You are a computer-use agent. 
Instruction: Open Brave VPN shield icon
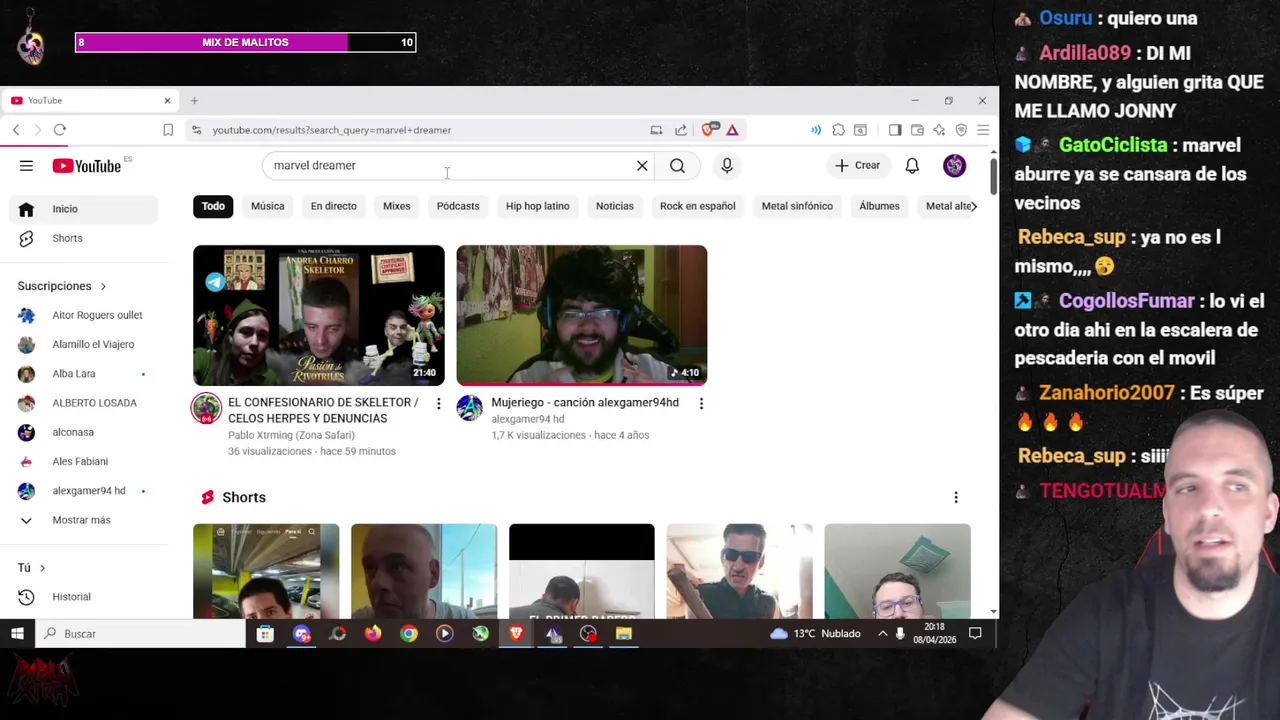pyautogui.click(x=961, y=130)
